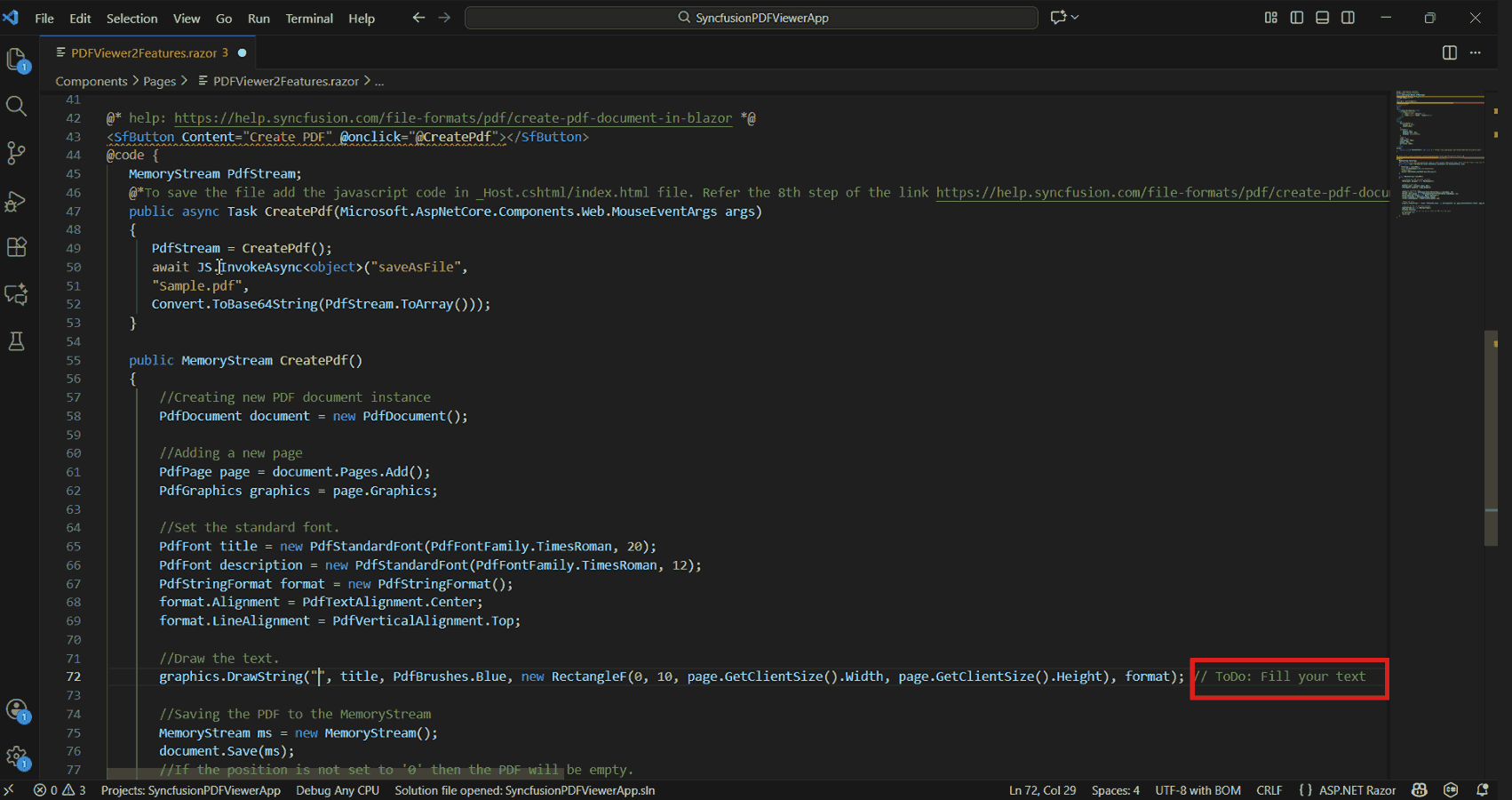Change line ending via CRLF
Image resolution: width=1512 pixels, height=800 pixels.
[1269, 790]
